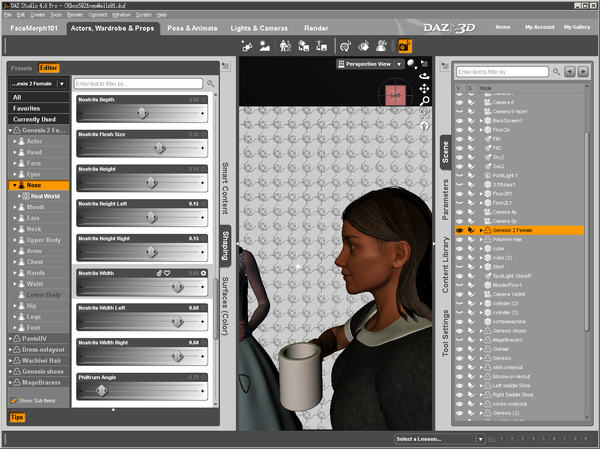600x449 pixels.
Task: Select the Wachiwi Hair node in Scene
Action: [507, 240]
